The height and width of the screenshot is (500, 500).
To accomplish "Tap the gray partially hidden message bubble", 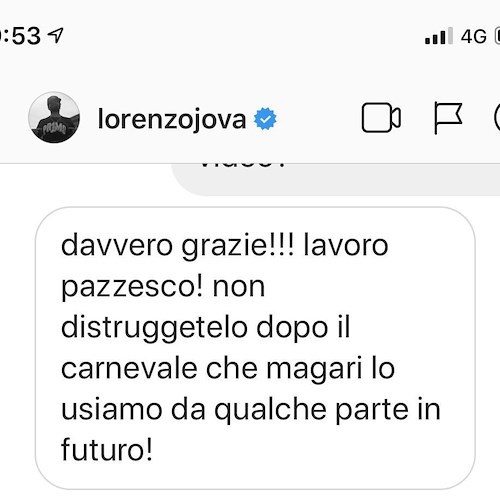I will click(335, 179).
